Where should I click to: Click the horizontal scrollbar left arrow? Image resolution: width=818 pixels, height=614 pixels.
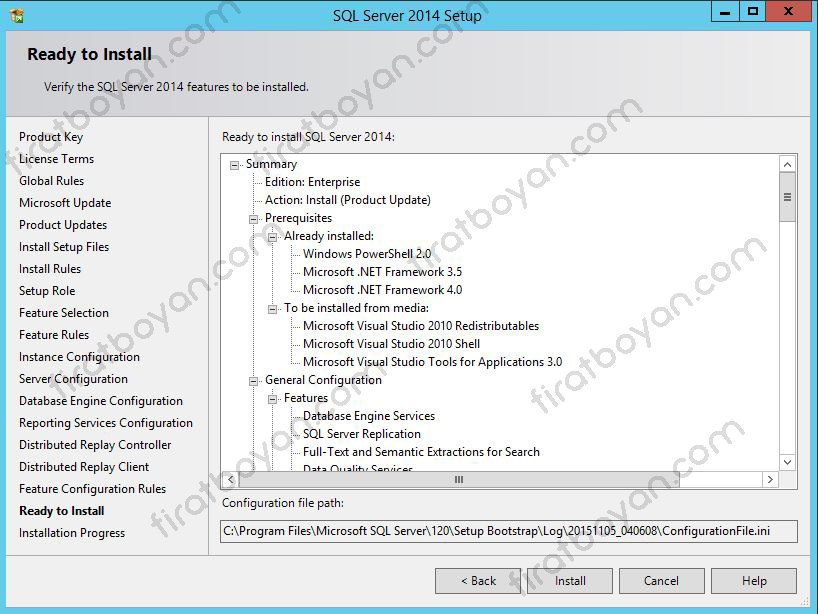[x=231, y=479]
